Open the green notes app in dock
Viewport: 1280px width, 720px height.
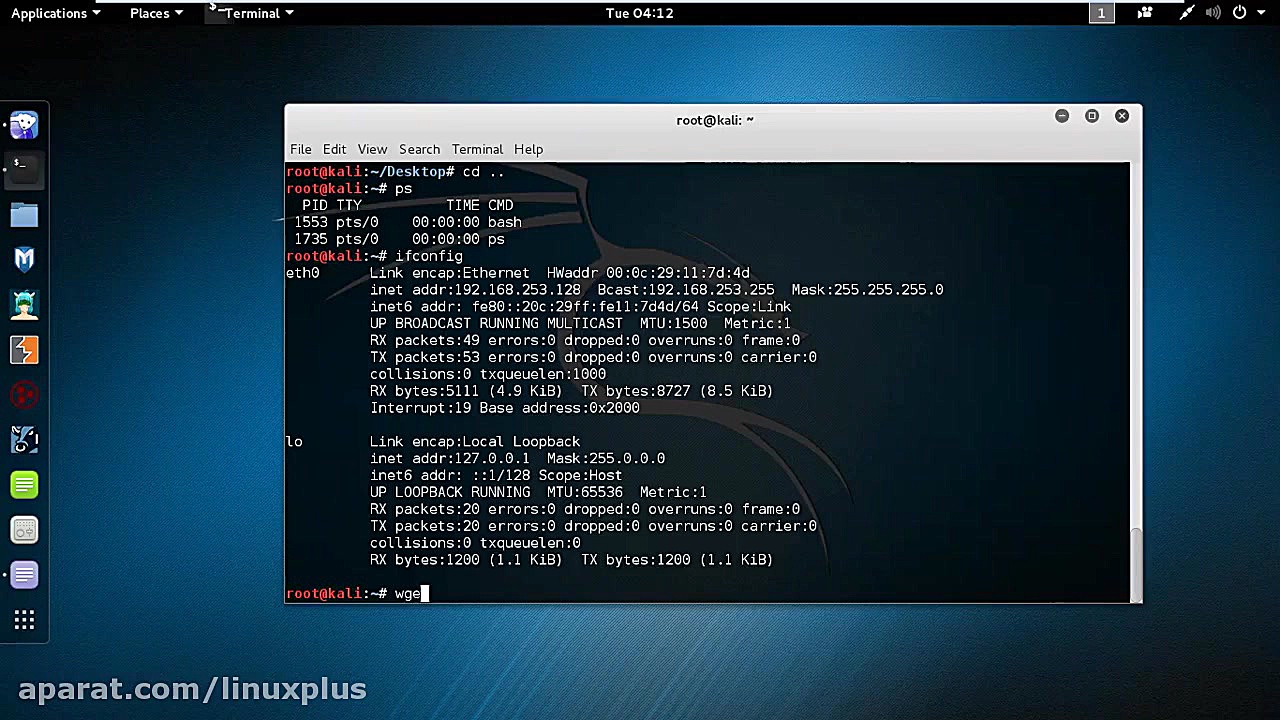click(x=24, y=485)
